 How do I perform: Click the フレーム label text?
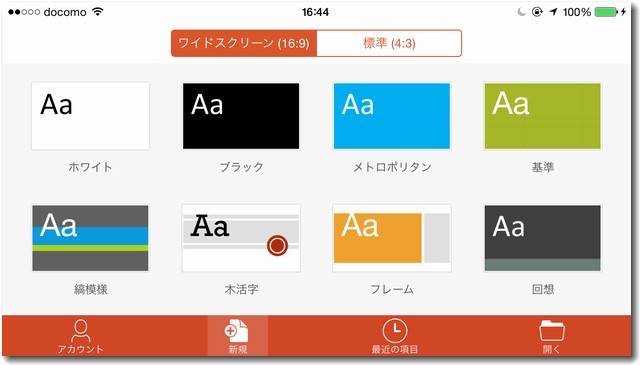[392, 289]
